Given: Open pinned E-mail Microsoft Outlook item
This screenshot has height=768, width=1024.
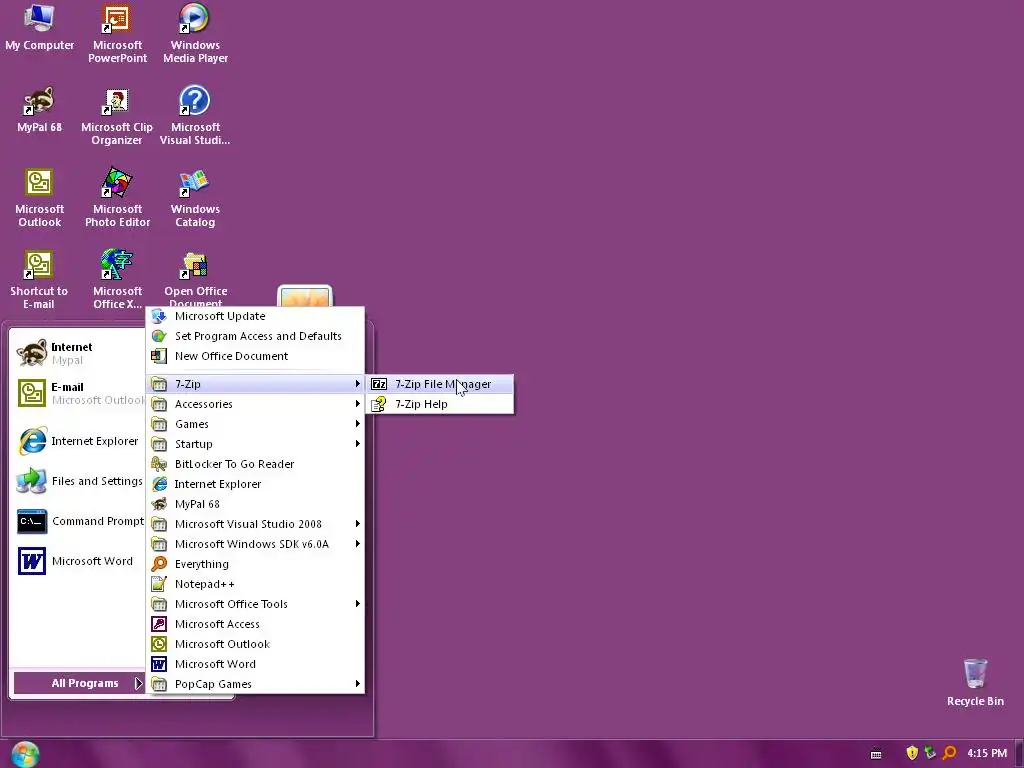Looking at the screenshot, I should tap(78, 393).
